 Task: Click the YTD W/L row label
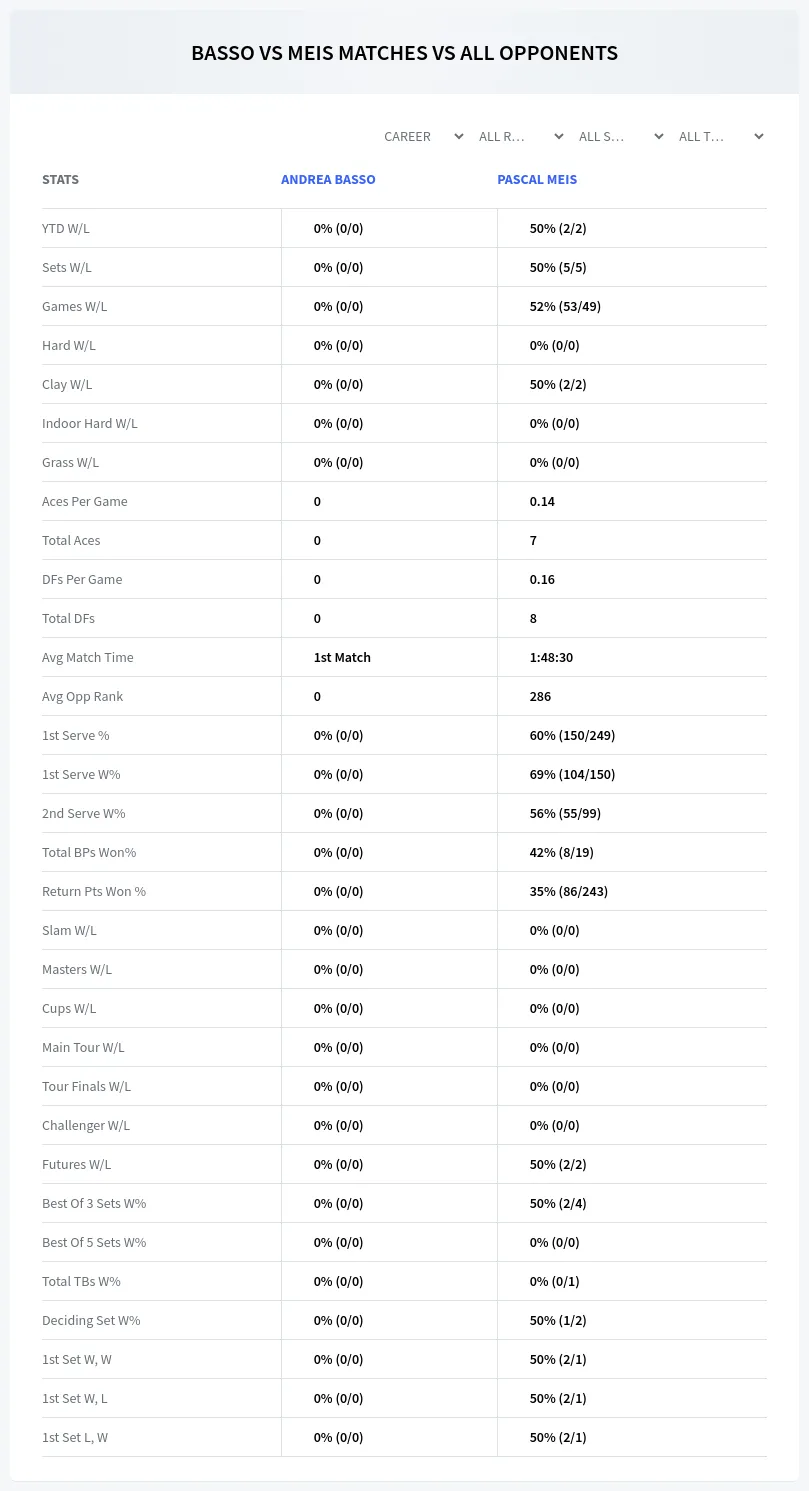(x=66, y=228)
